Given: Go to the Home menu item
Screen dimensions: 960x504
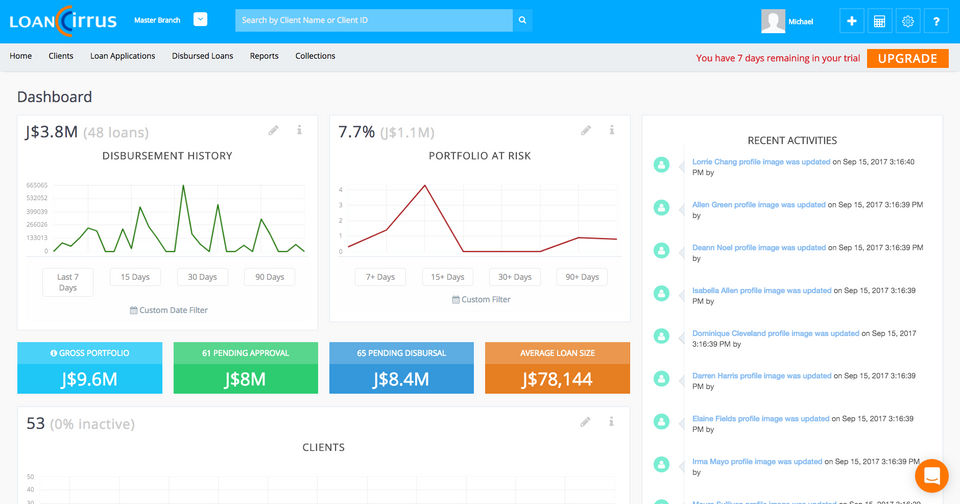Looking at the screenshot, I should (21, 56).
